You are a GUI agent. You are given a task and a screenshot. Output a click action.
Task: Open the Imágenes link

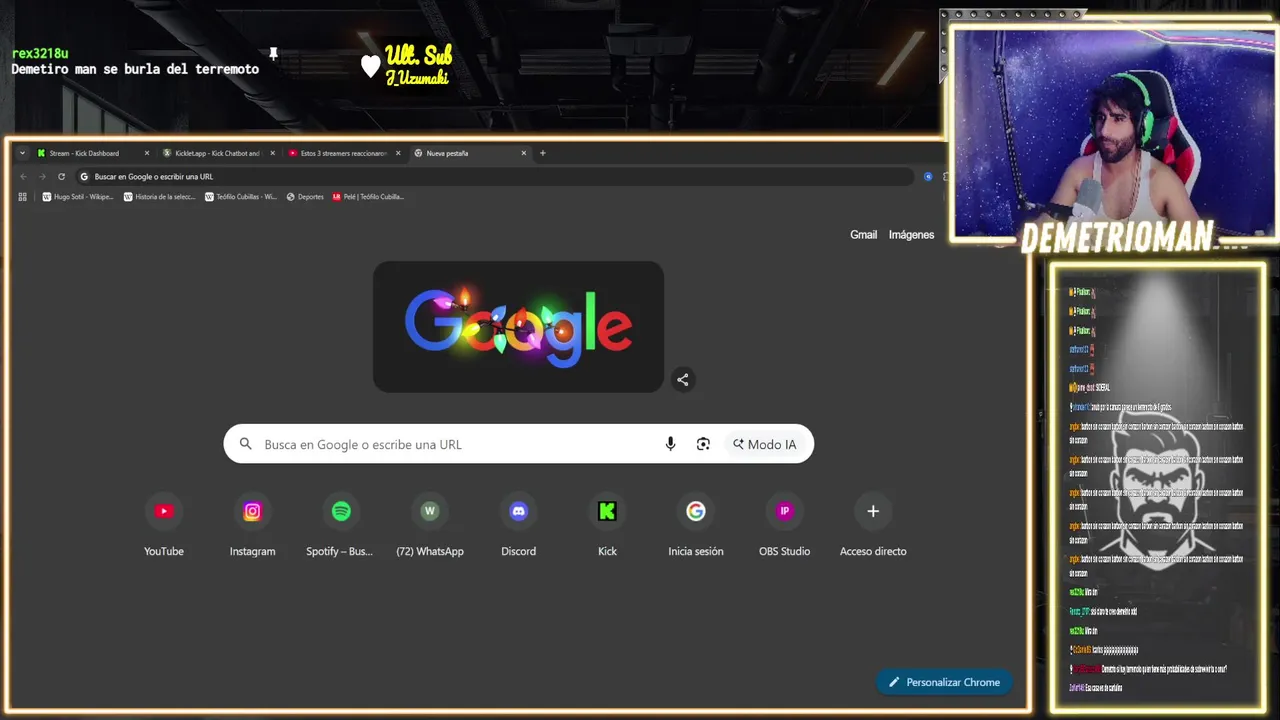tap(912, 235)
